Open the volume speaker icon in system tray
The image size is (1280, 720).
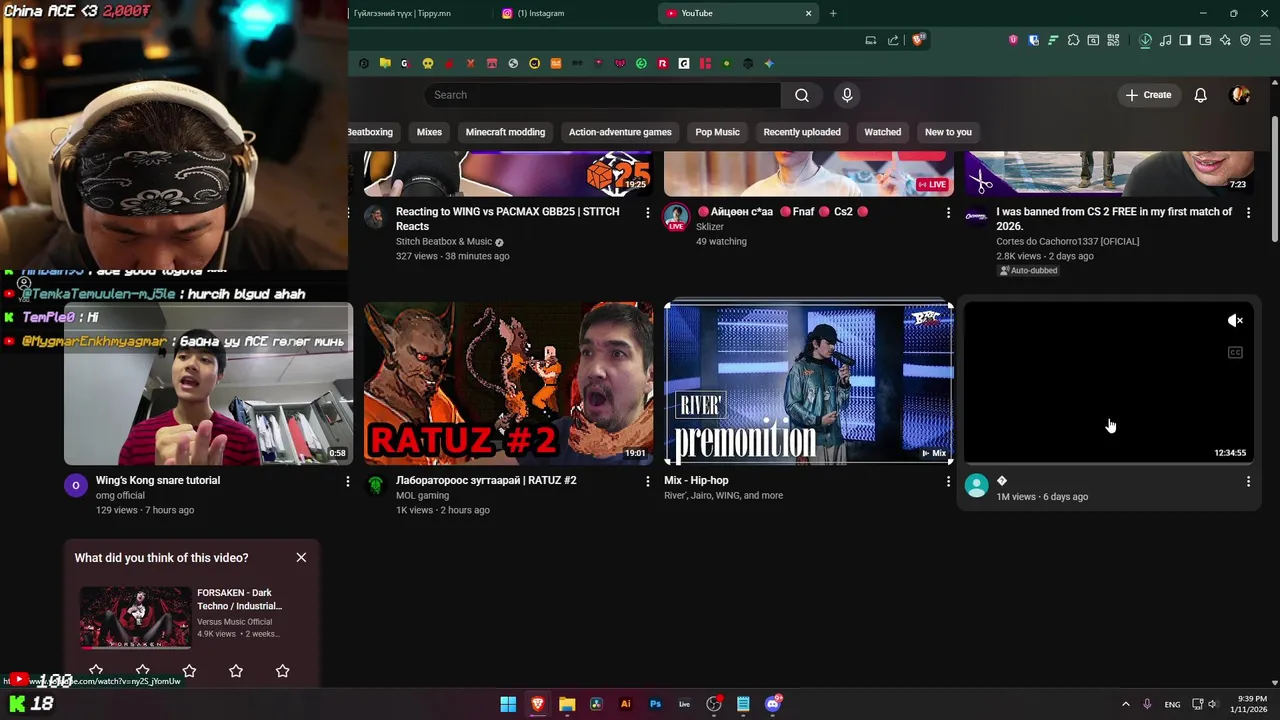point(1213,705)
